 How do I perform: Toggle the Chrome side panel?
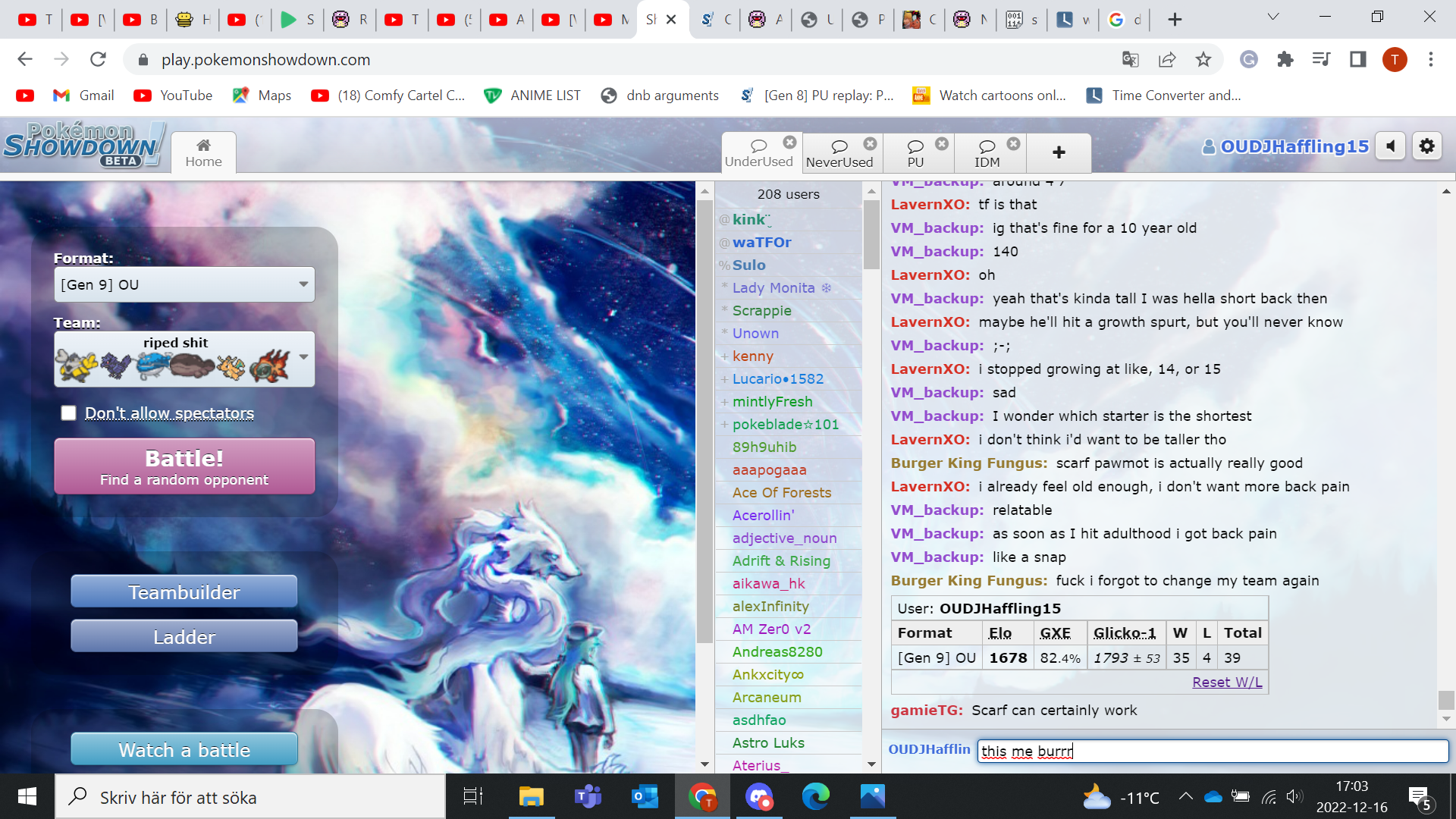point(1357,59)
